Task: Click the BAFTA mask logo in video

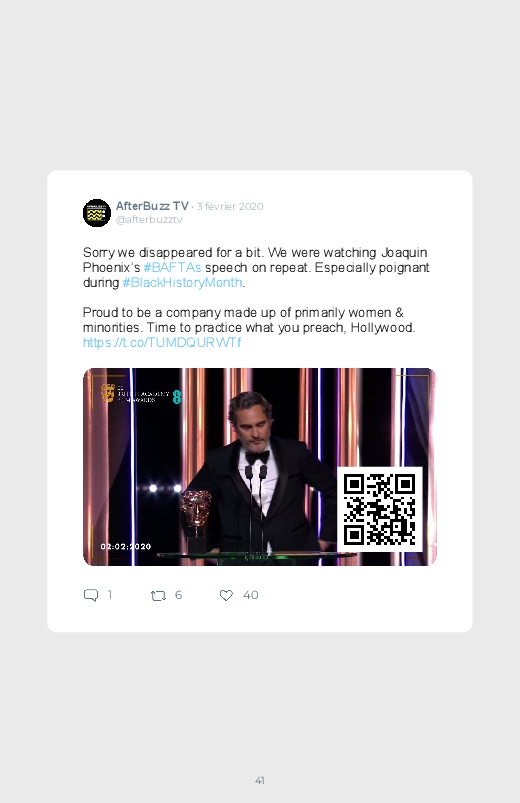Action: pos(108,393)
